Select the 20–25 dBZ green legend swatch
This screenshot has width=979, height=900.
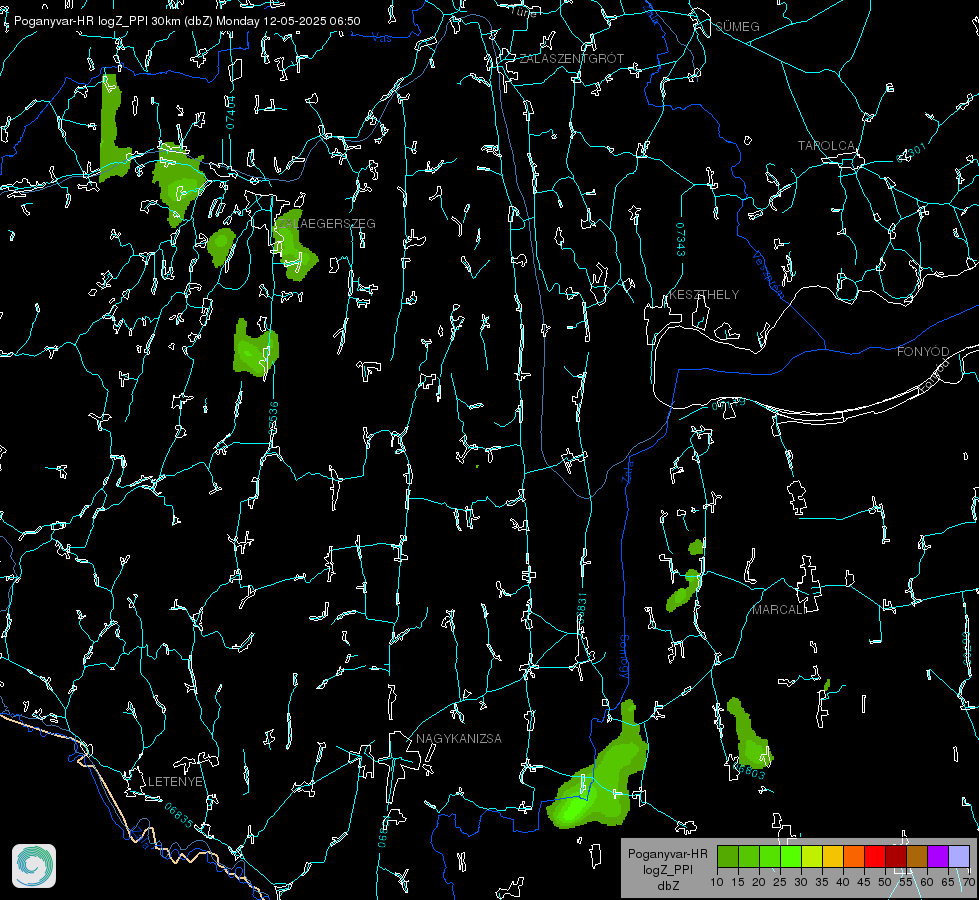770,856
